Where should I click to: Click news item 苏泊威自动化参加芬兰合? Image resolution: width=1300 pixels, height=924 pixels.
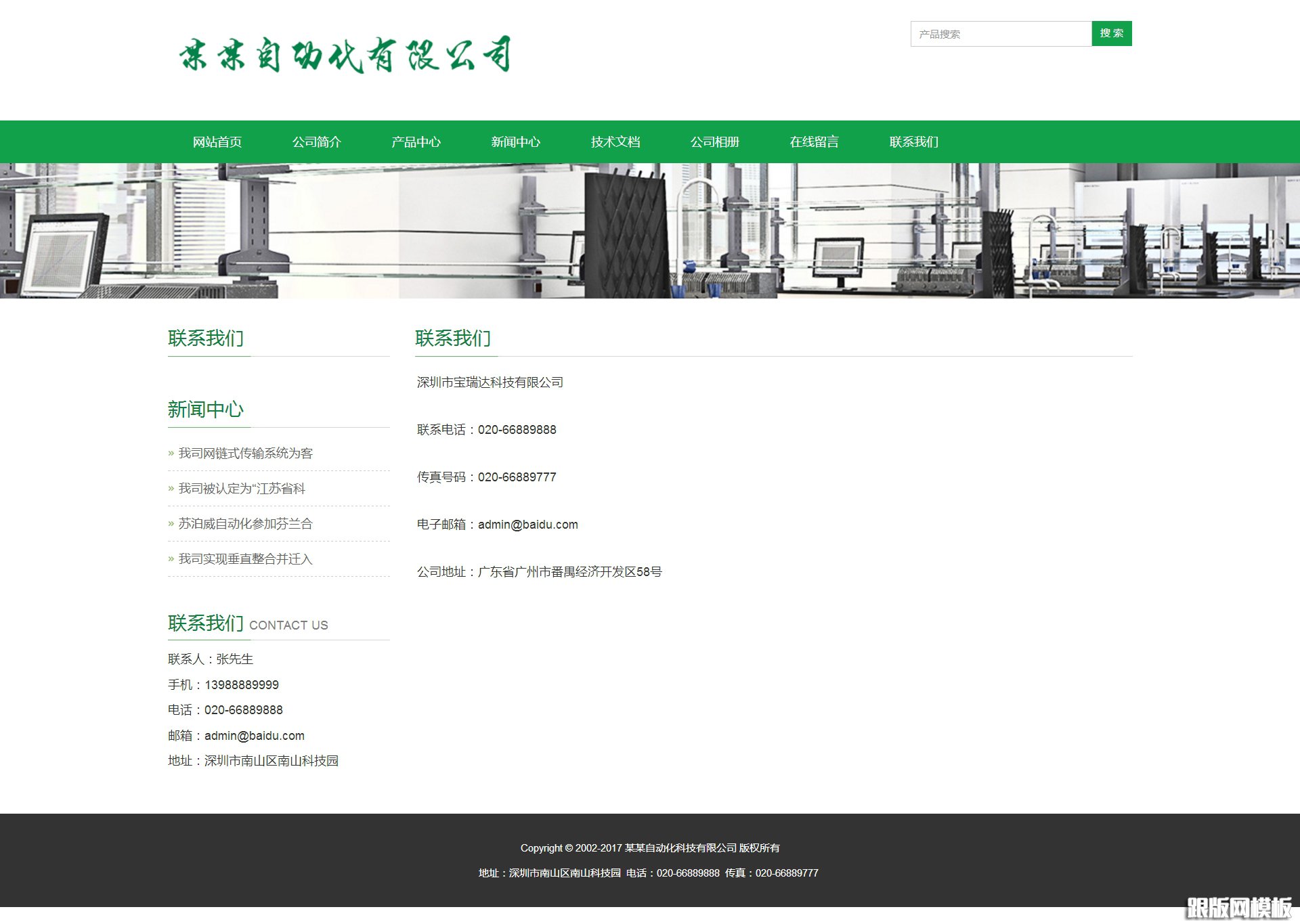(245, 524)
